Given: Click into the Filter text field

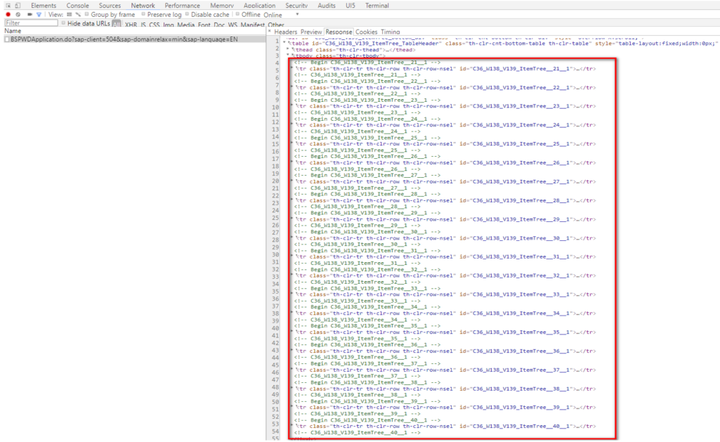Looking at the screenshot, I should [x=31, y=23].
